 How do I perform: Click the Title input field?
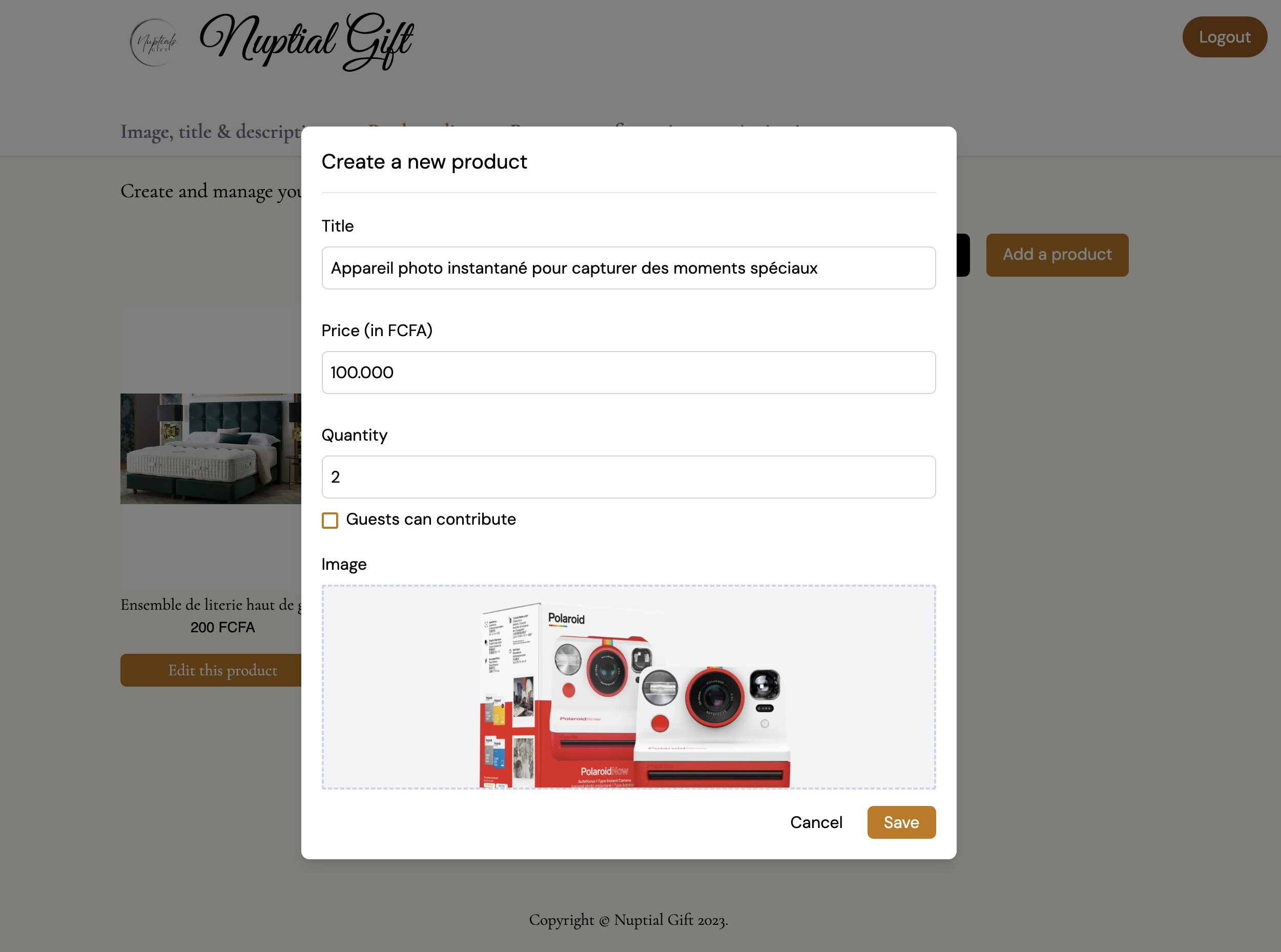click(x=629, y=268)
